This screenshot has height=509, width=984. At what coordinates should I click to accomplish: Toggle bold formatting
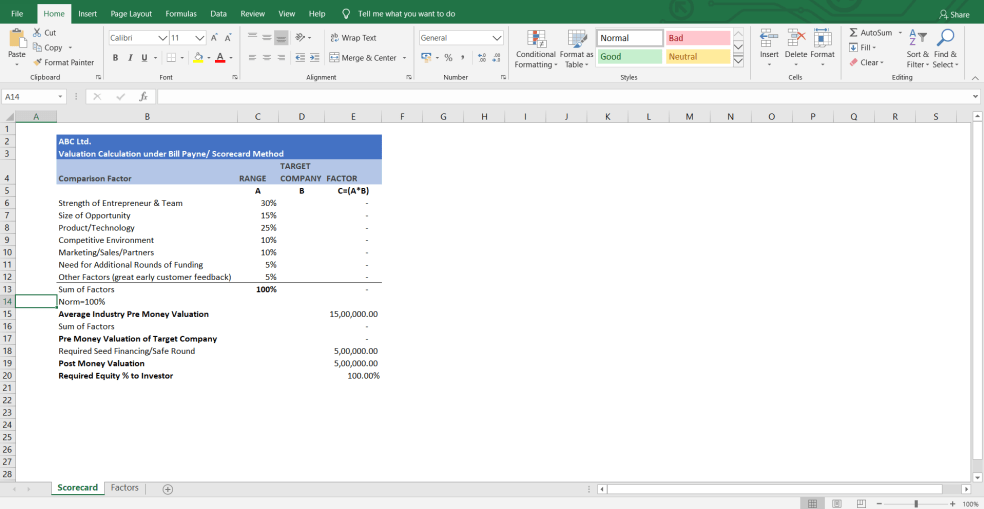coord(115,58)
